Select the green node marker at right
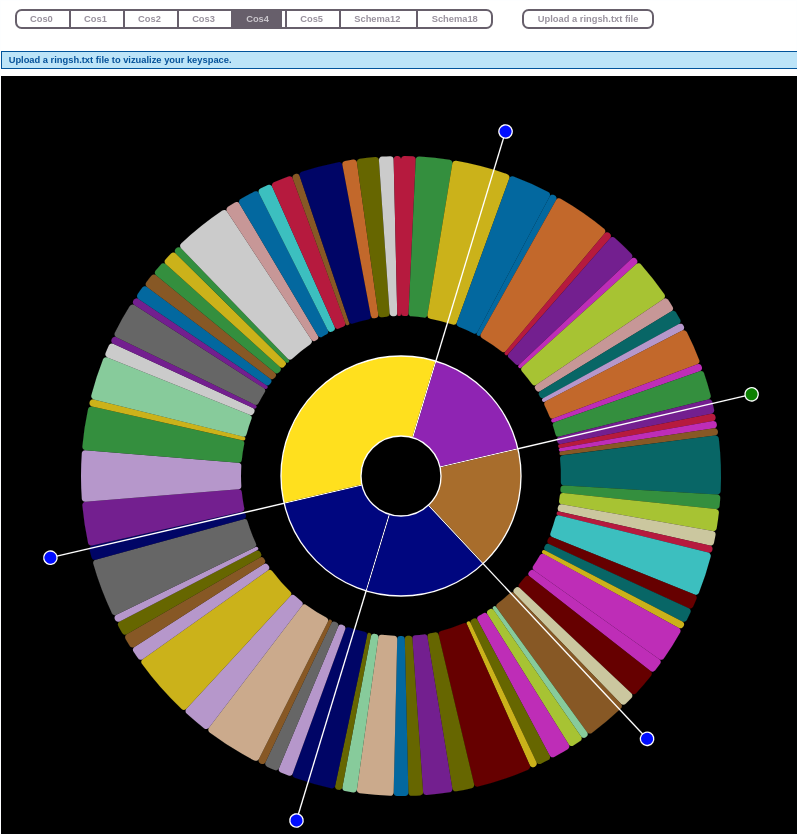Screen dimensions: 797x834 [751, 394]
